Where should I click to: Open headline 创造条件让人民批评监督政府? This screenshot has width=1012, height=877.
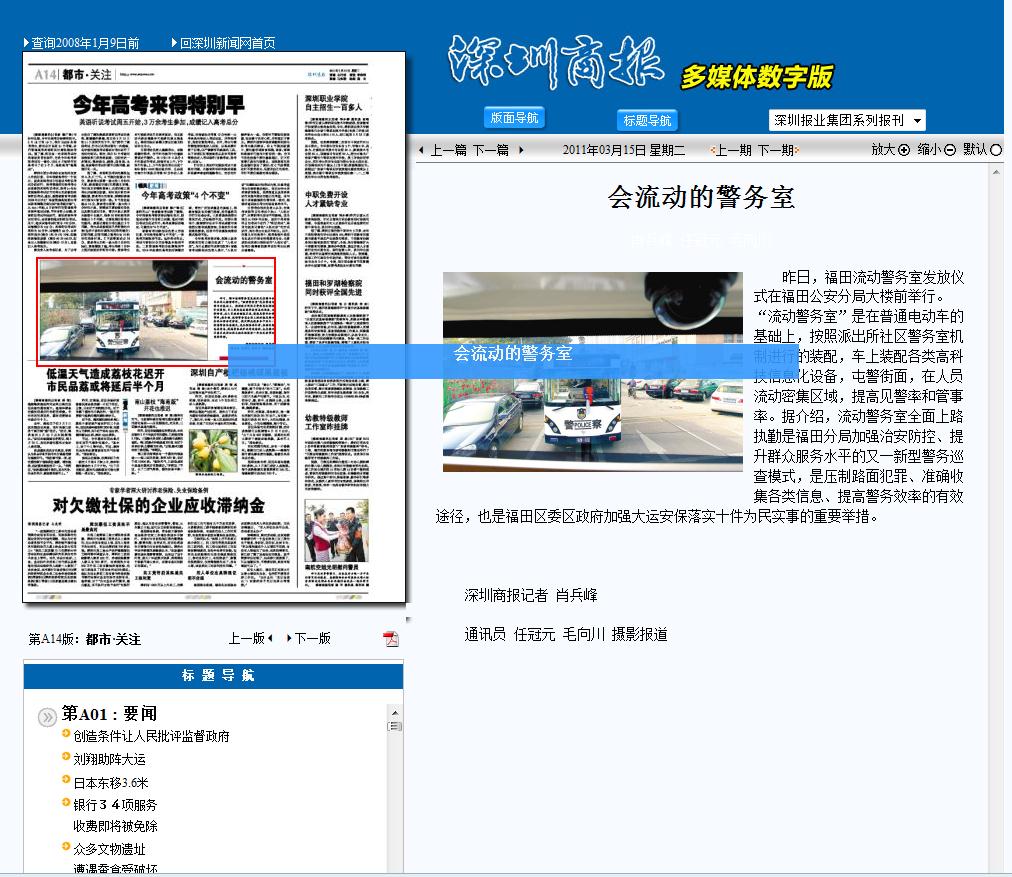[151, 736]
